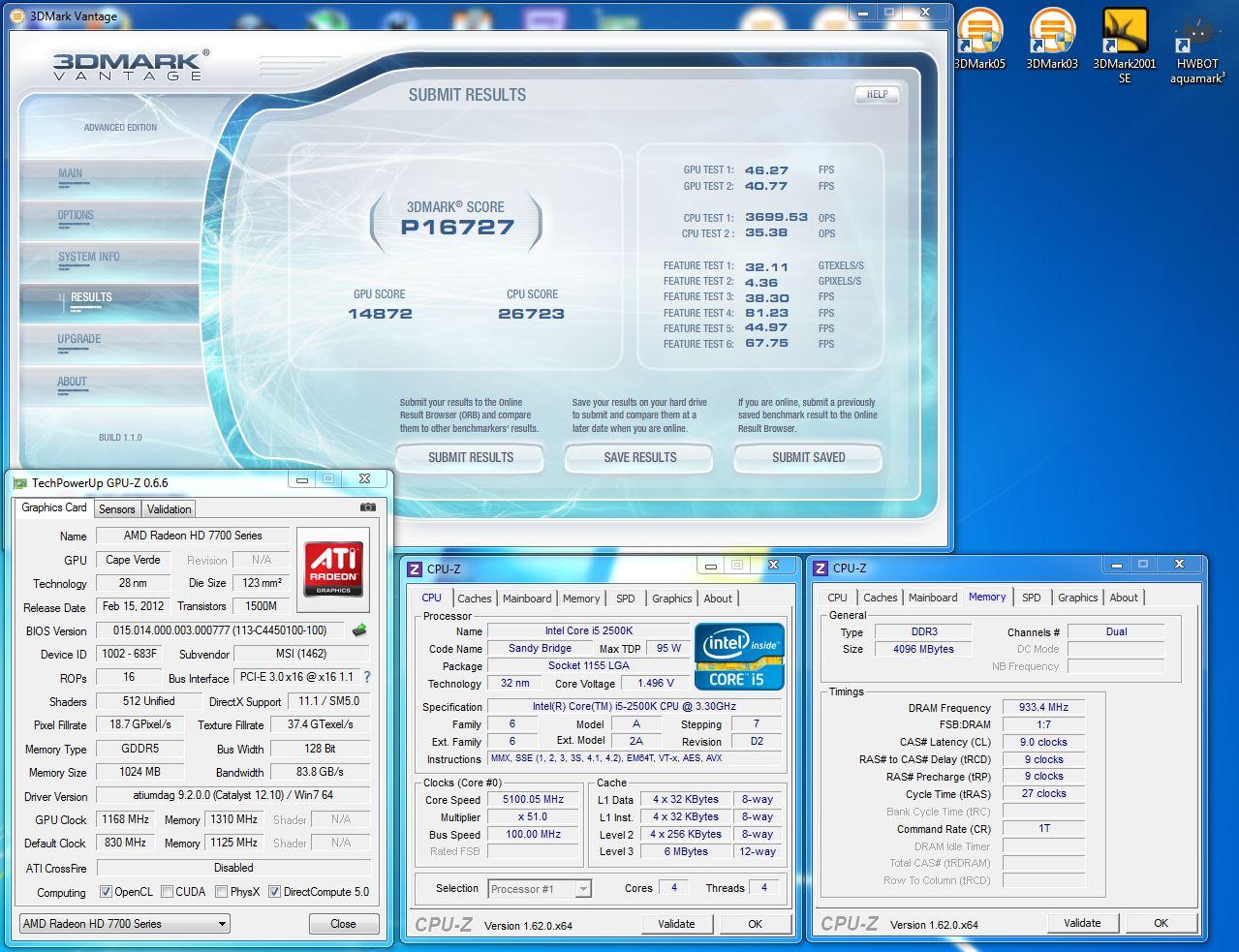
Task: Click the Command Rate 1T value
Action: click(1043, 828)
